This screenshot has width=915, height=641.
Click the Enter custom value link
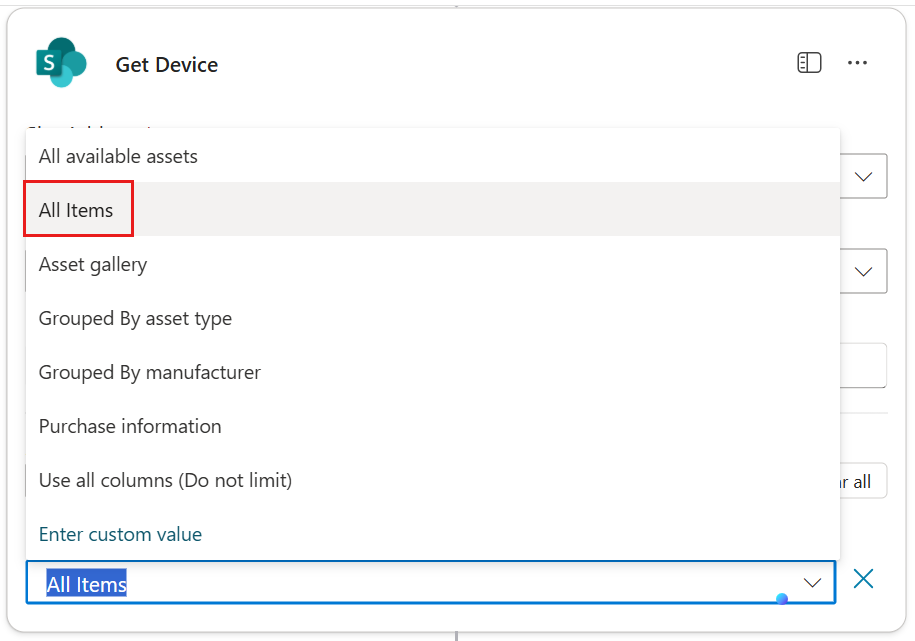click(120, 533)
